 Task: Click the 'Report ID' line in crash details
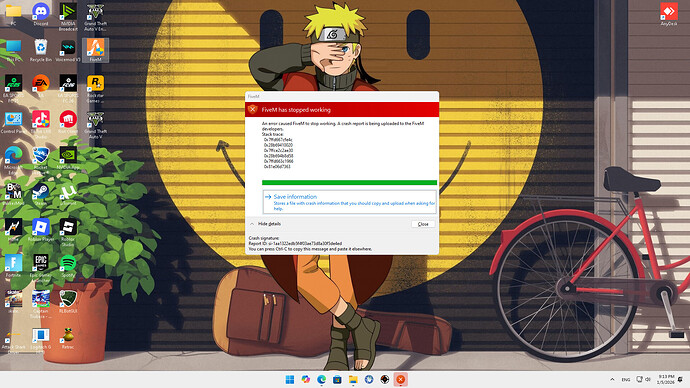tap(295, 243)
